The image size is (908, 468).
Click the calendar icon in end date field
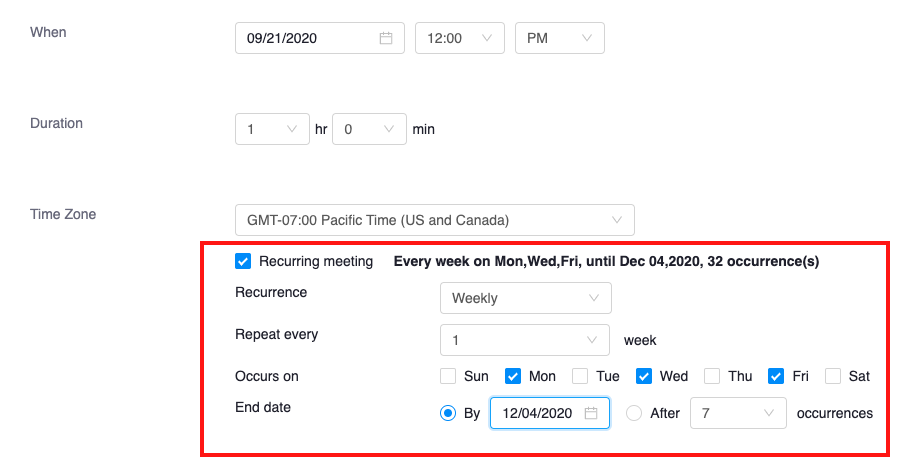tap(591, 413)
